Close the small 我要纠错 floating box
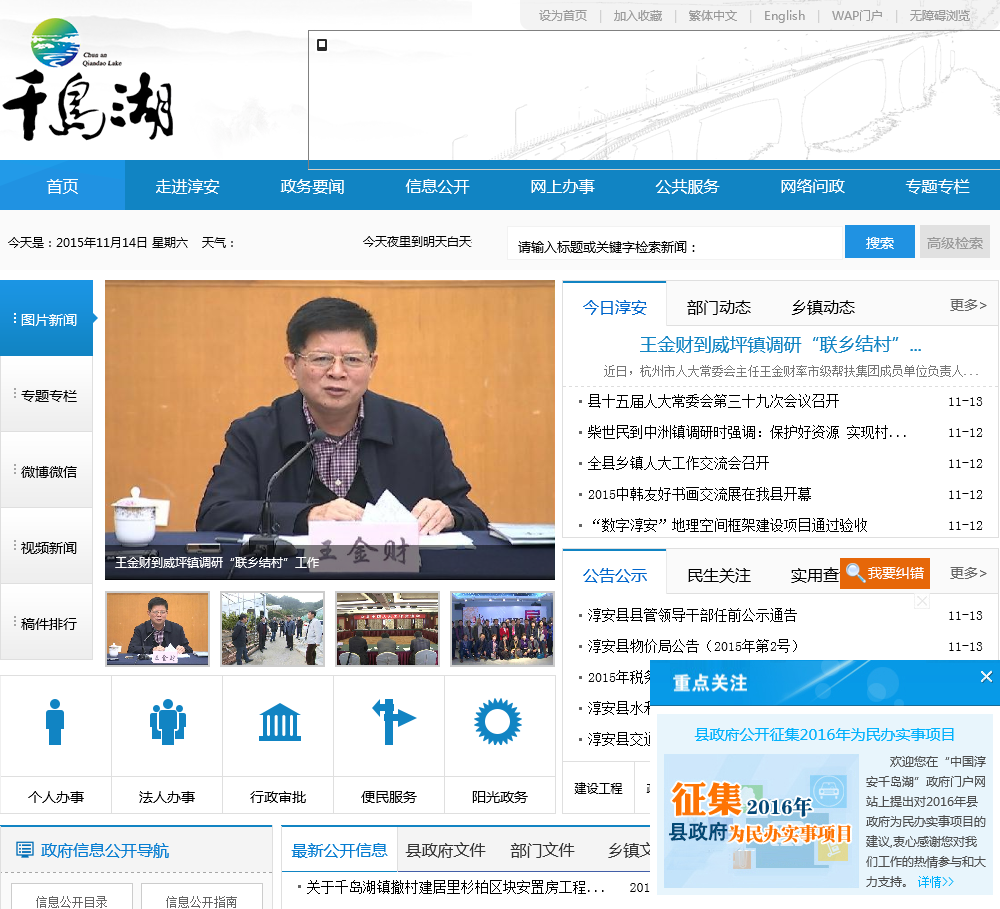Screen dimensions: 1000x909 point(922,601)
